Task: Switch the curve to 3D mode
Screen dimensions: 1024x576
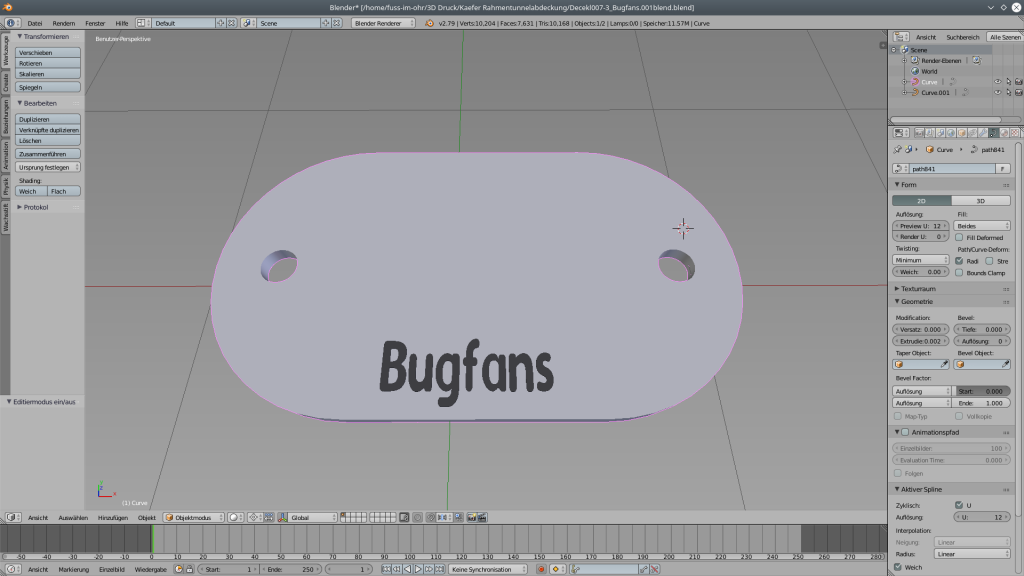Action: [981, 201]
